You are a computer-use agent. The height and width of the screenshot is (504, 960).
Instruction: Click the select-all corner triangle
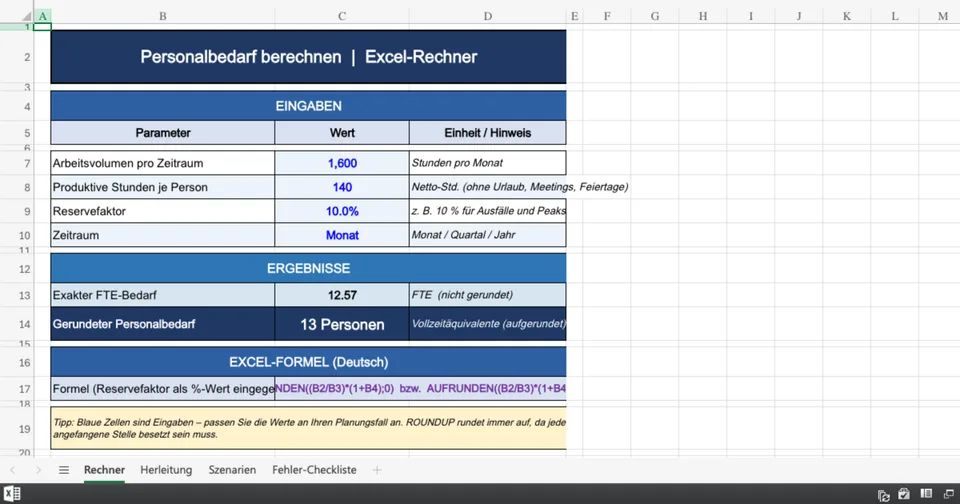pyautogui.click(x=26, y=17)
